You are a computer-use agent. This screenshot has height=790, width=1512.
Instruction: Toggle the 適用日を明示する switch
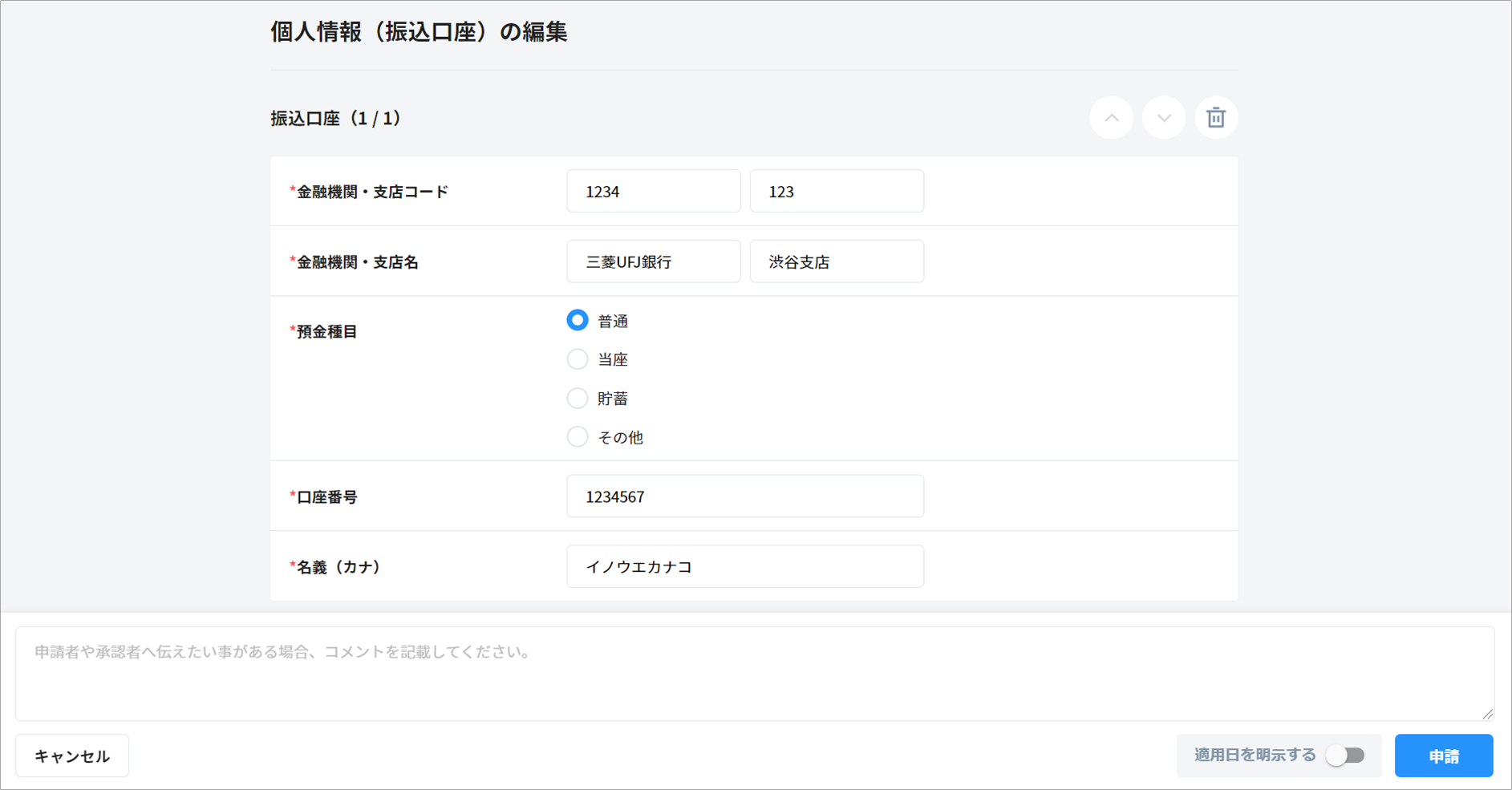click(1345, 756)
